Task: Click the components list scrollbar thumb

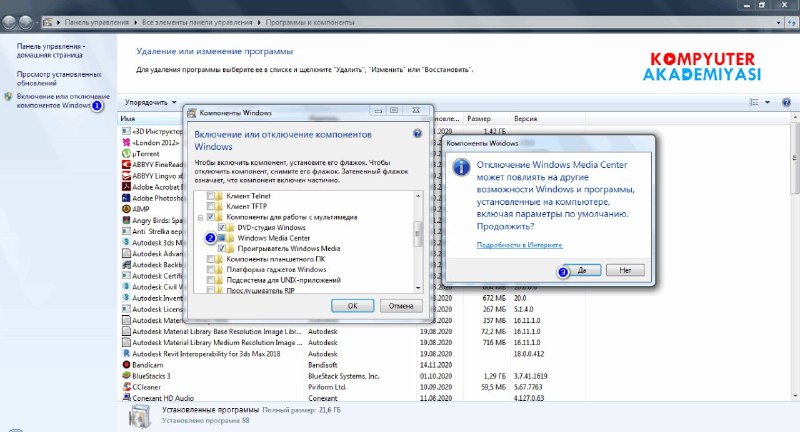Action: point(418,234)
